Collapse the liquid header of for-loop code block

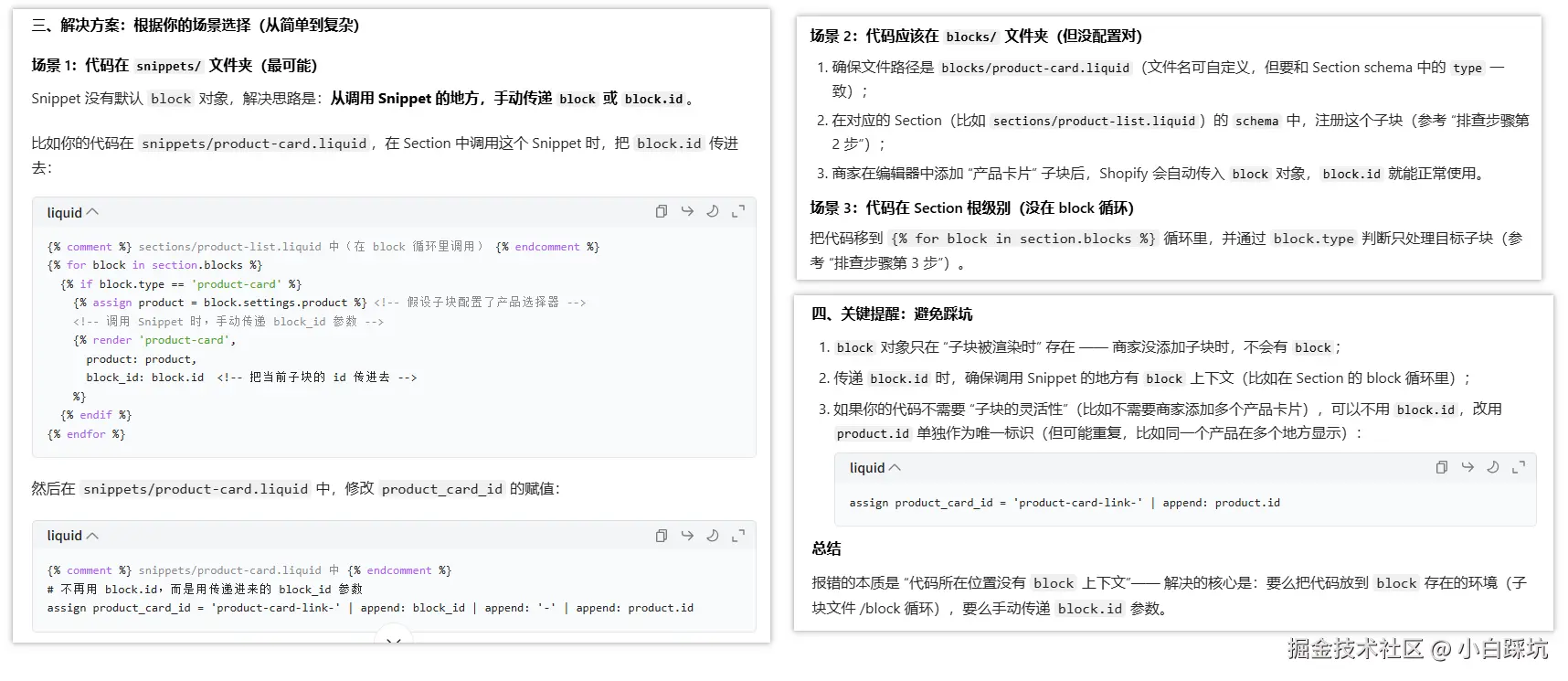coord(72,213)
